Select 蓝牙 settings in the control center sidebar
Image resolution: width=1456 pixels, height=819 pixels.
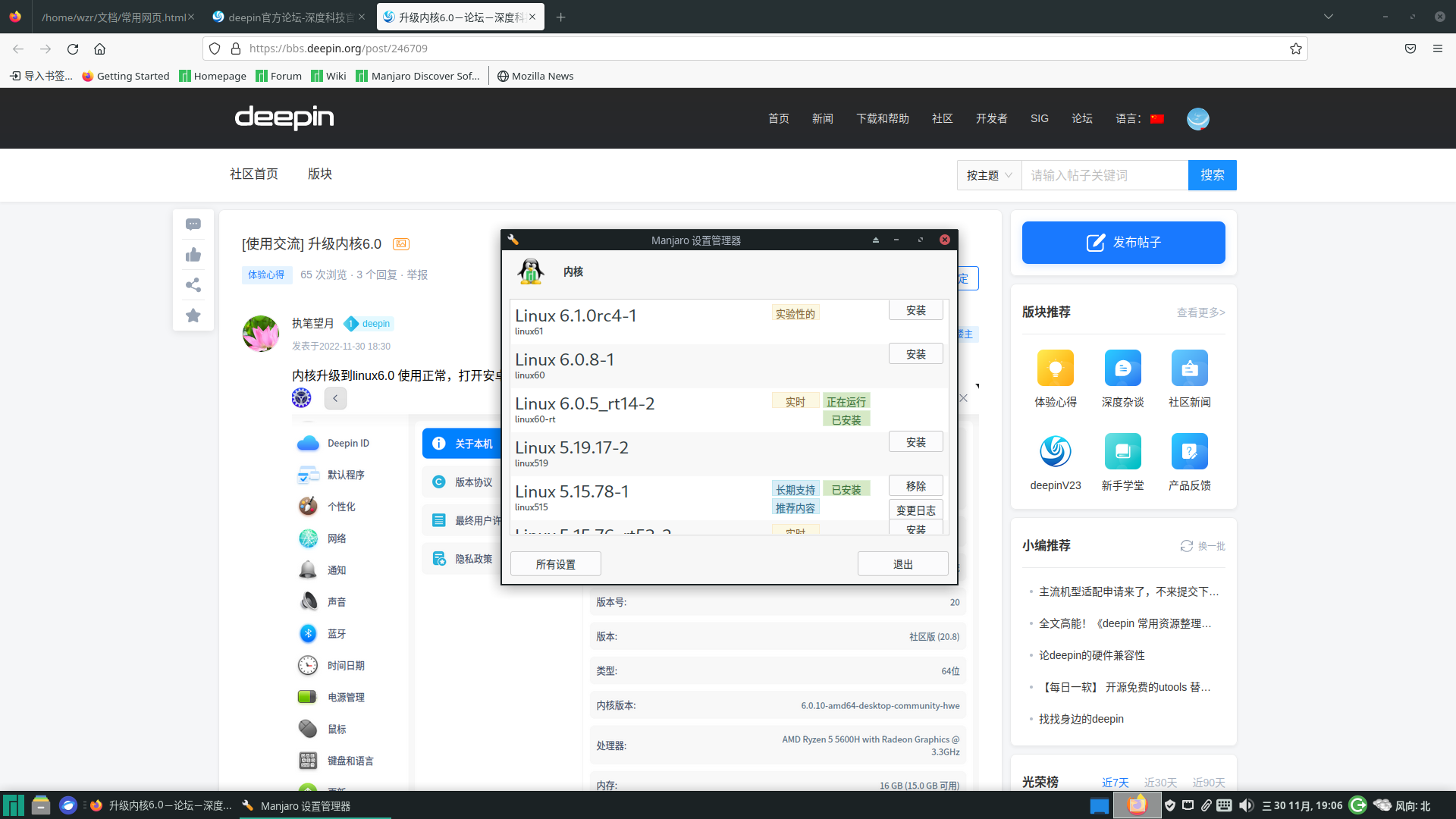(337, 633)
